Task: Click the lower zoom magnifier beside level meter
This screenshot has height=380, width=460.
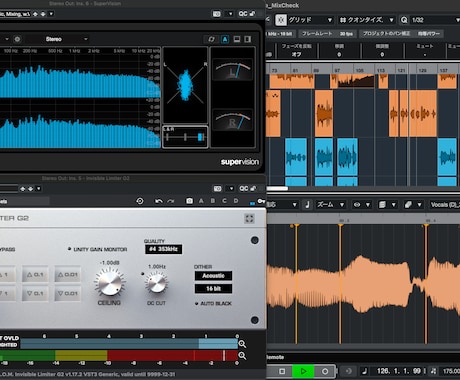Action: 242,356
